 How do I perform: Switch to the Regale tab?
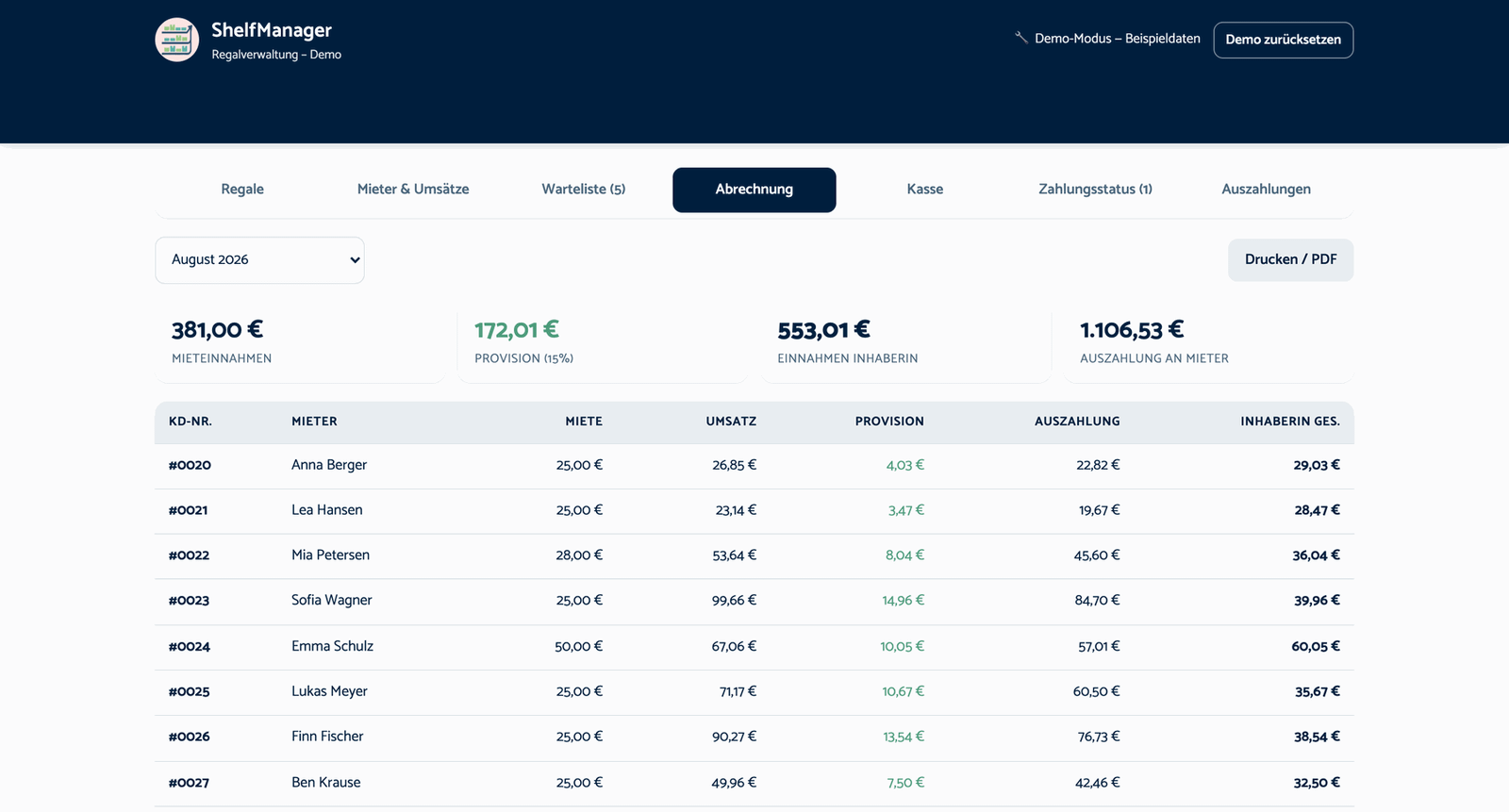(242, 190)
